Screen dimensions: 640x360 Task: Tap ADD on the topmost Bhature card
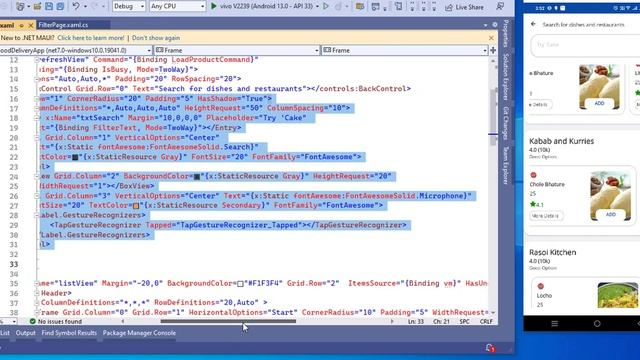click(599, 103)
